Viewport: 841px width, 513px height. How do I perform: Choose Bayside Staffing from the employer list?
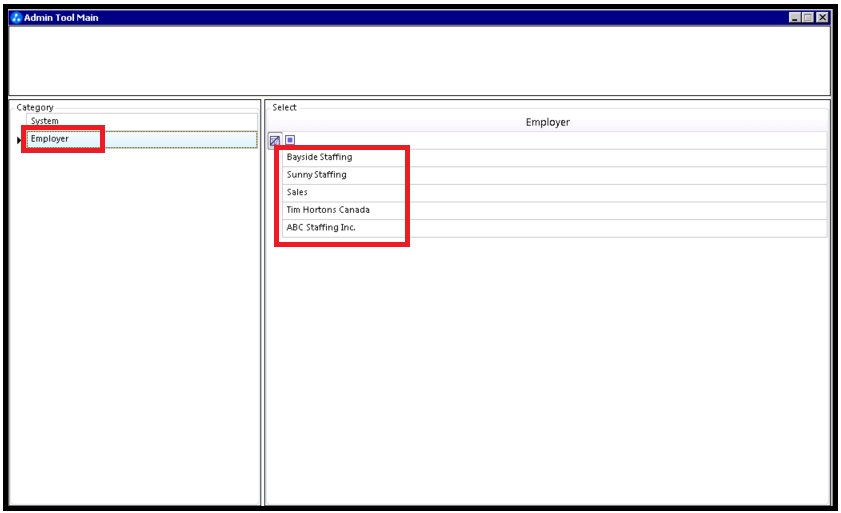tap(555, 157)
